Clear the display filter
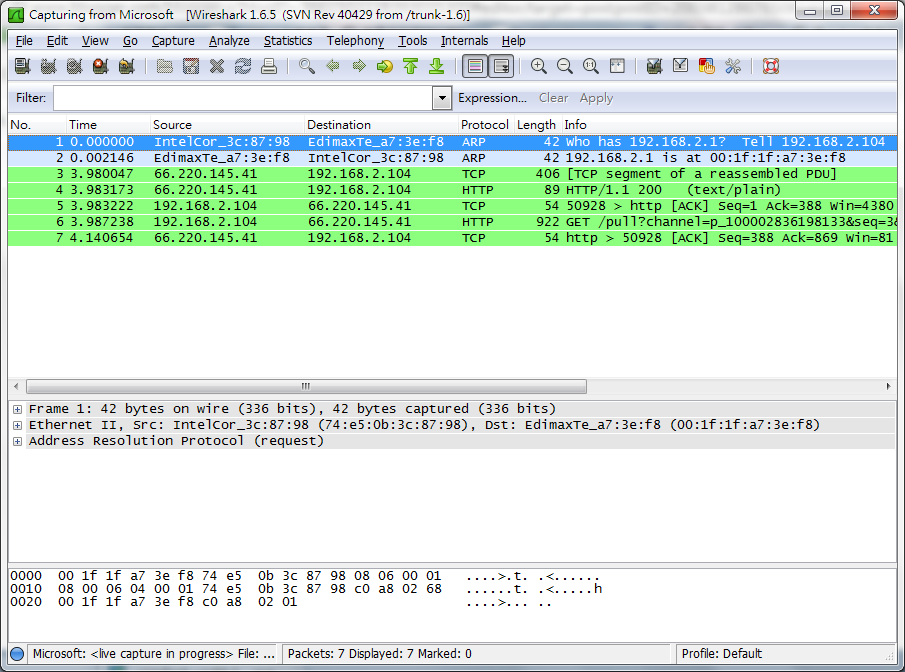The image size is (905, 672). [554, 98]
